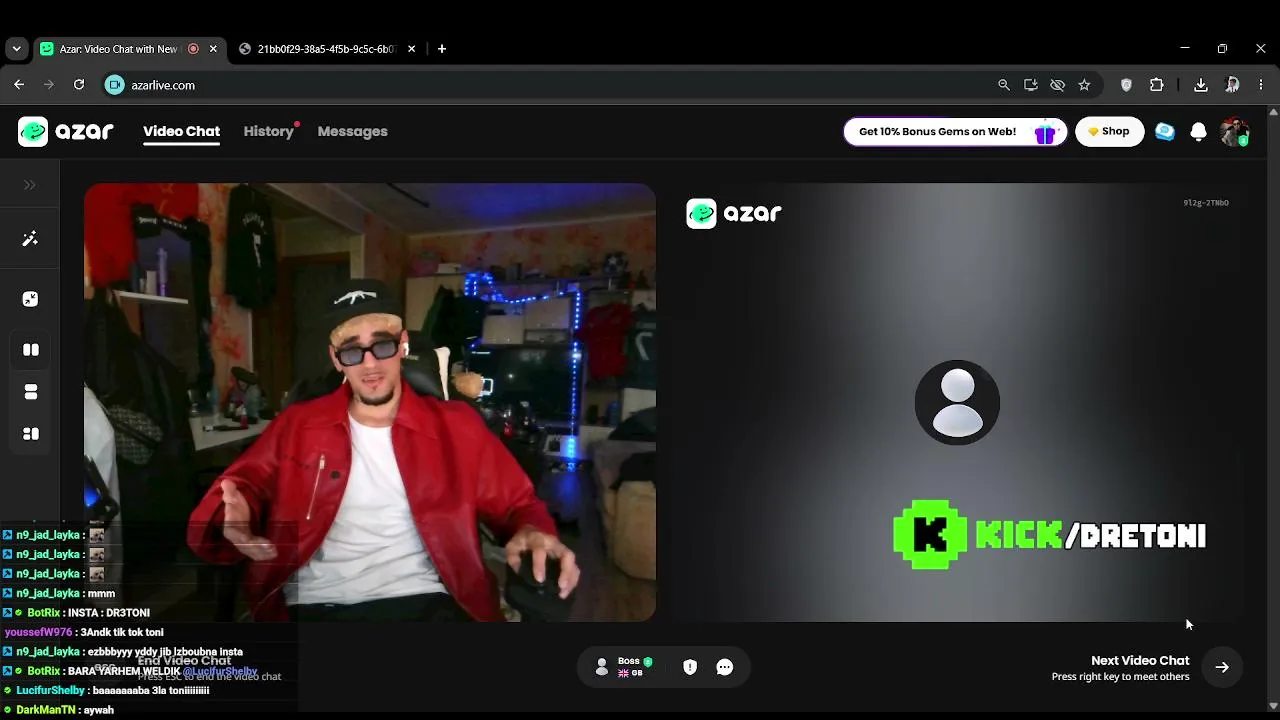This screenshot has width=1280, height=720.
Task: Open the blue chat bubble icon in header
Action: [x=1165, y=132]
